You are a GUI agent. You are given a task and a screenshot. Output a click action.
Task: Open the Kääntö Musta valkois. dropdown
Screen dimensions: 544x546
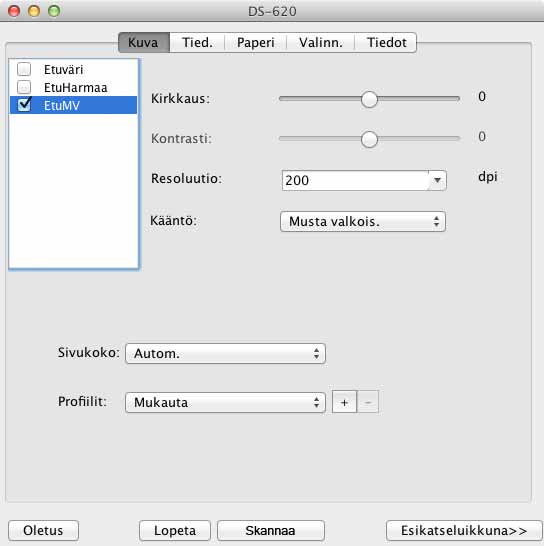coord(363,221)
